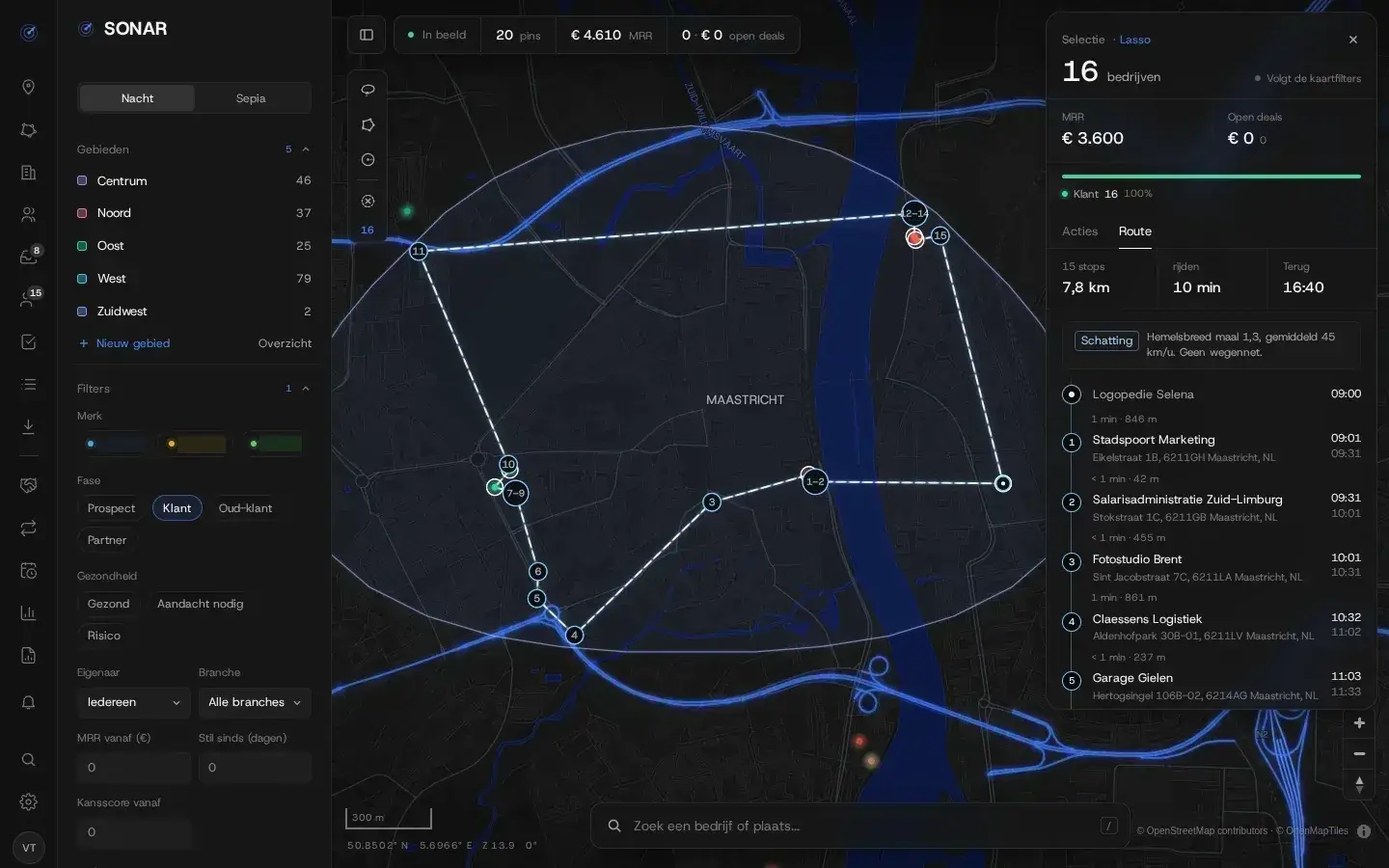
Task: Open the map pin view in the sidebar
Action: 29,87
